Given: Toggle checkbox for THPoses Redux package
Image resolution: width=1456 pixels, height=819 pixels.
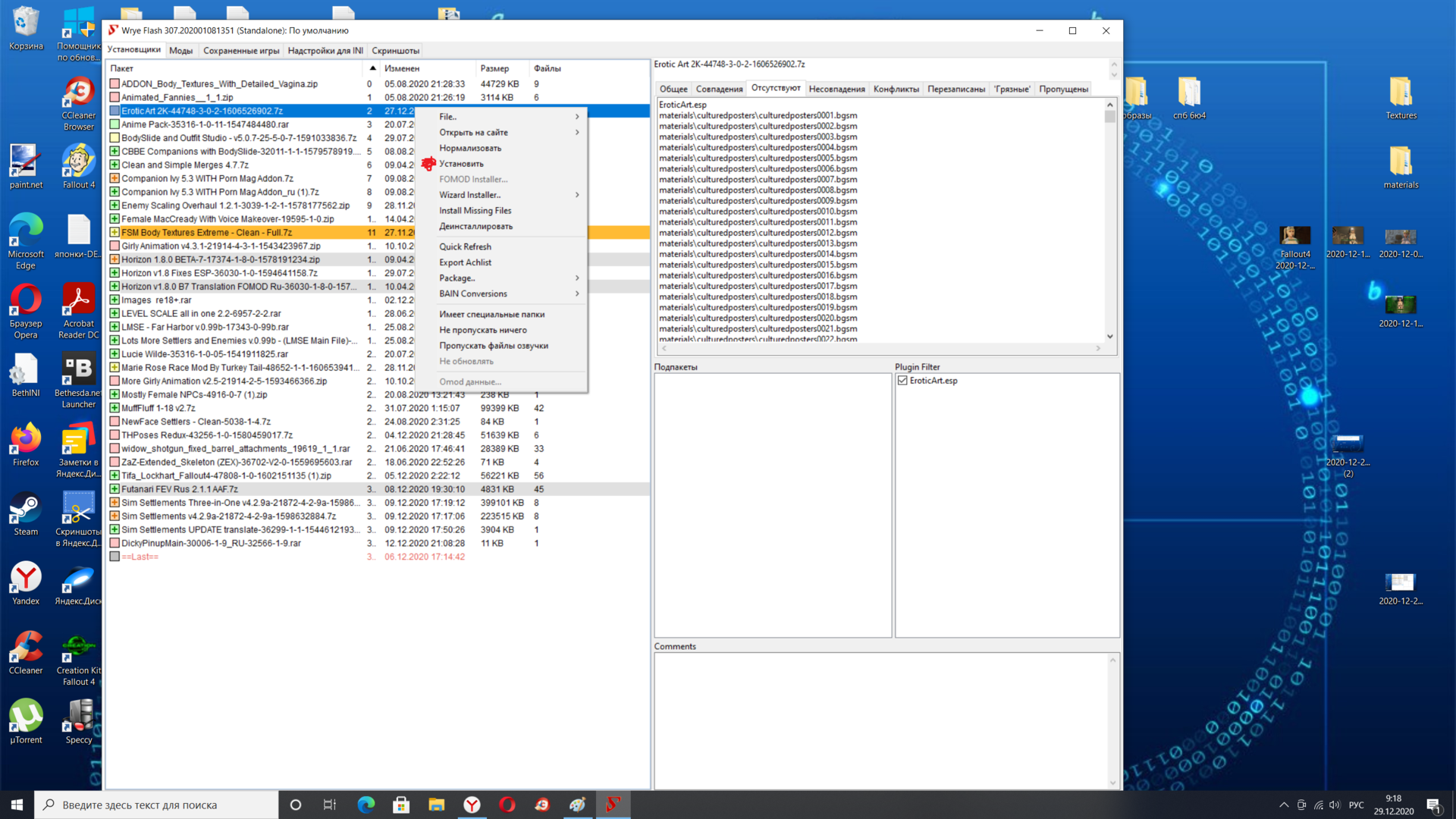Looking at the screenshot, I should (x=115, y=435).
